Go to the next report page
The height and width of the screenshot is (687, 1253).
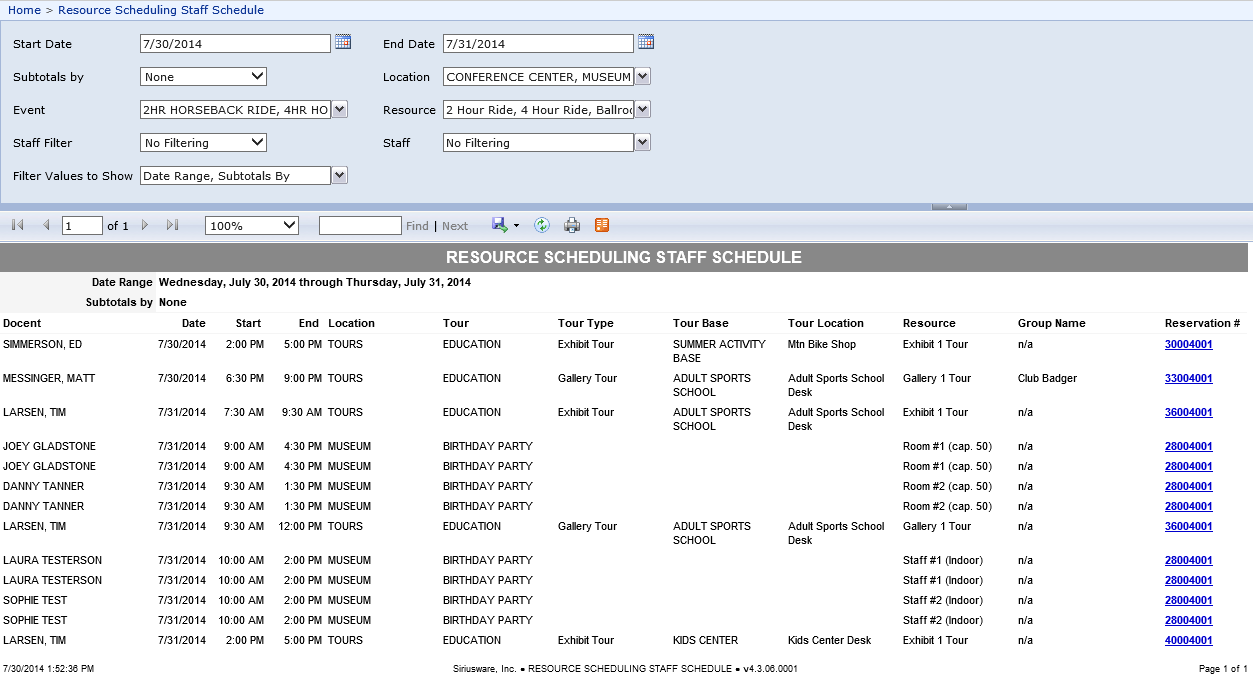click(145, 225)
